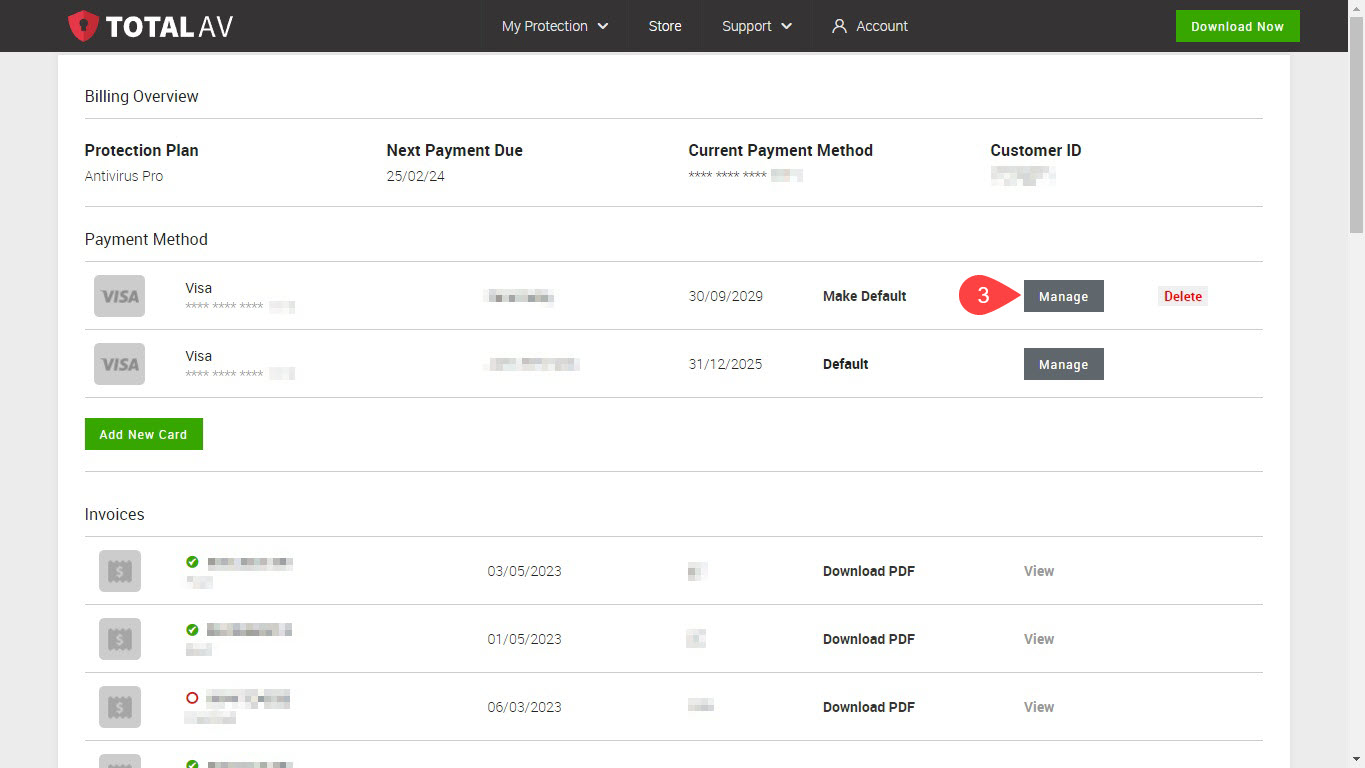Image resolution: width=1365 pixels, height=768 pixels.
Task: Click the 01/05/2023 invoice date
Action: click(x=524, y=639)
